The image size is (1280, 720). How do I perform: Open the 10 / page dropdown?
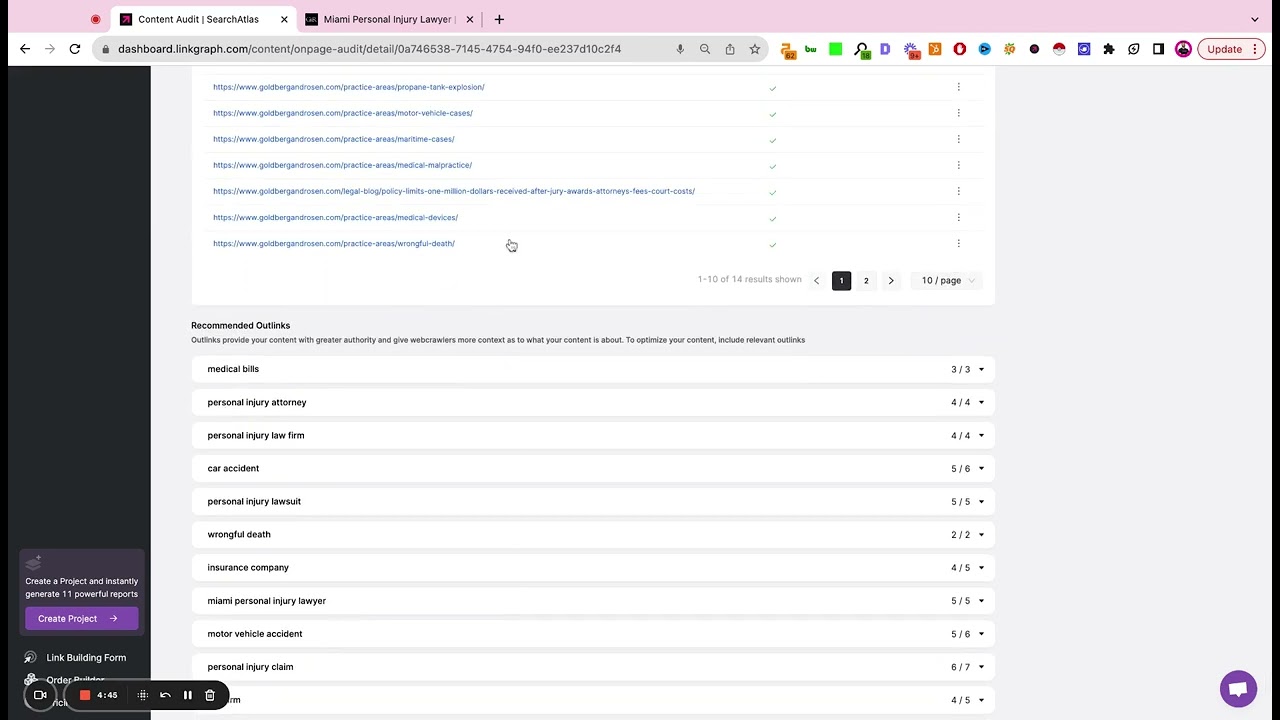tap(947, 281)
